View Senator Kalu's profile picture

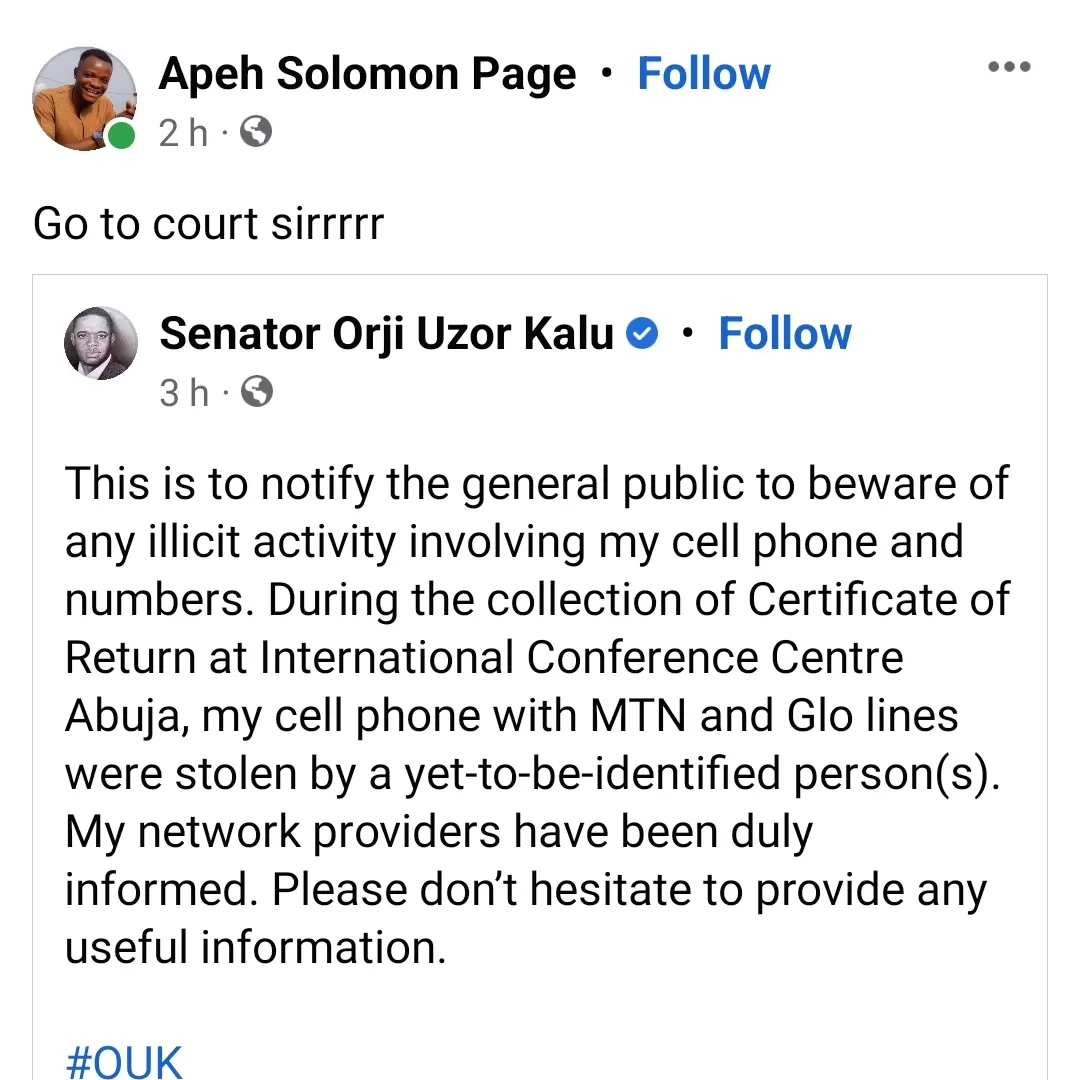101,343
